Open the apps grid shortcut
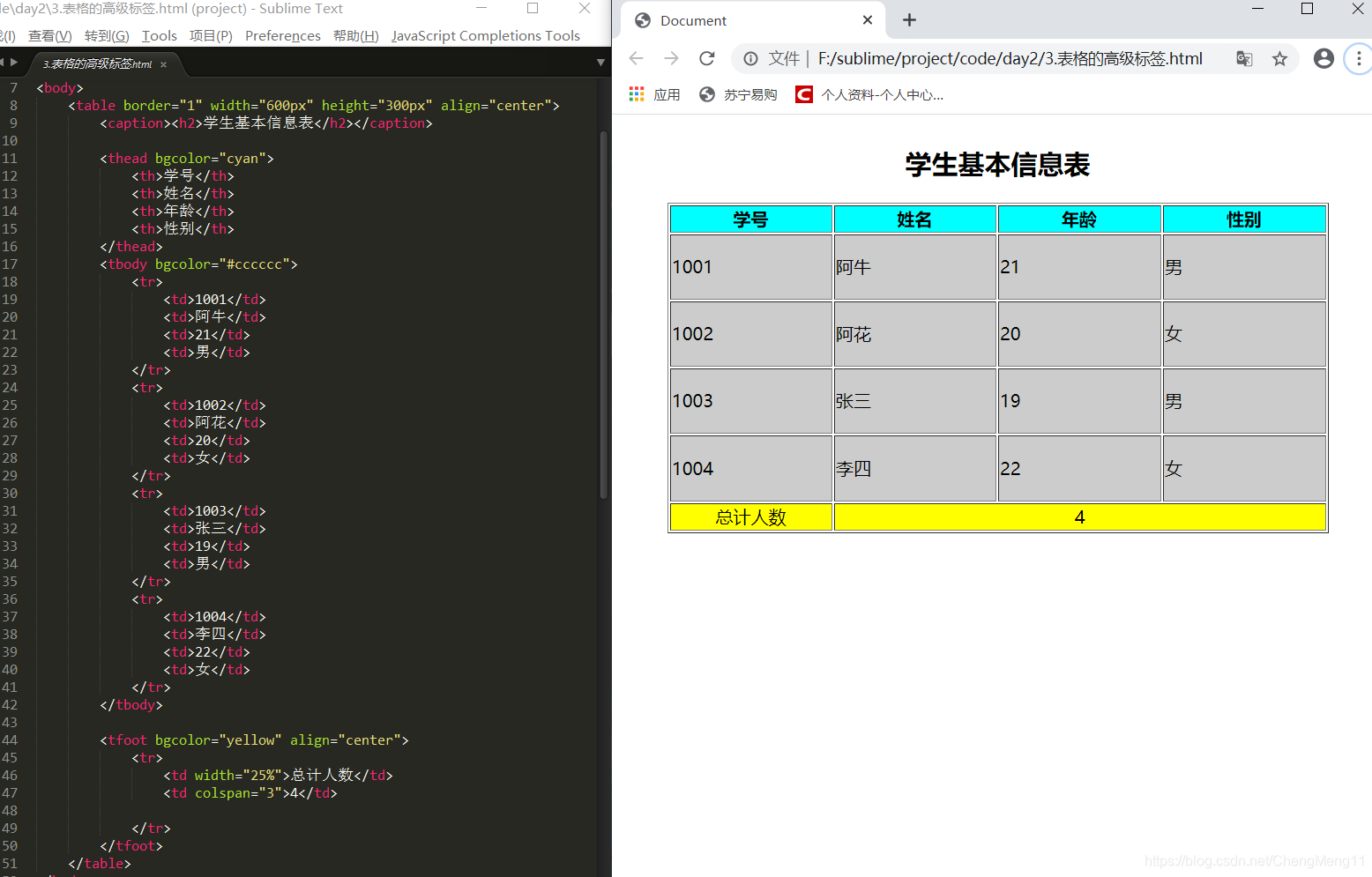This screenshot has height=877, width=1372. (654, 94)
